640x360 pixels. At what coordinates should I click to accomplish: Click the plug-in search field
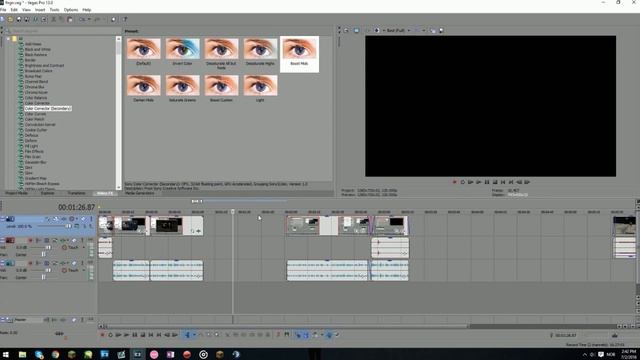(63, 31)
